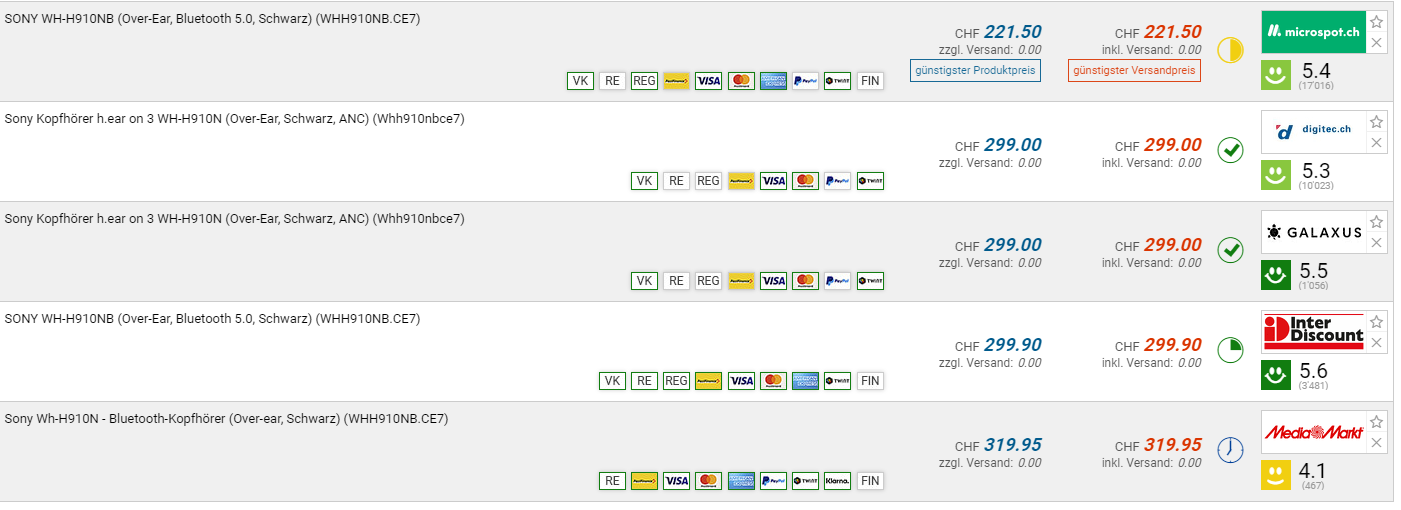
Task: Click the green checkmark availability icon for digitec
Action: pos(1230,150)
